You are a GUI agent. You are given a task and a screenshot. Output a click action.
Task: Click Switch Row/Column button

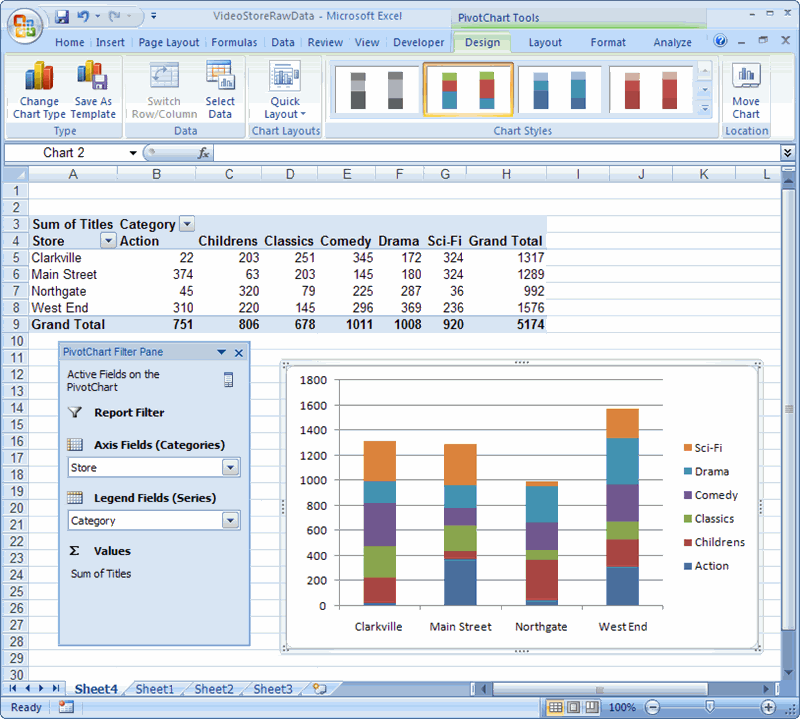[164, 90]
